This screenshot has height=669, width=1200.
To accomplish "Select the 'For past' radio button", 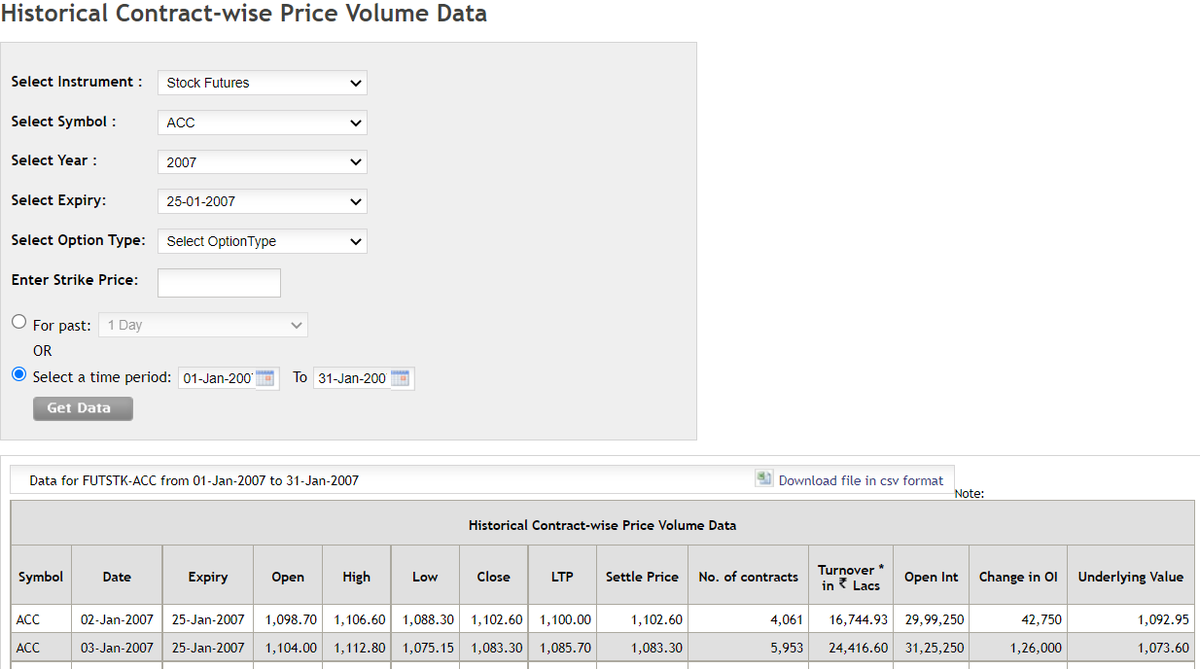I will click(19, 324).
